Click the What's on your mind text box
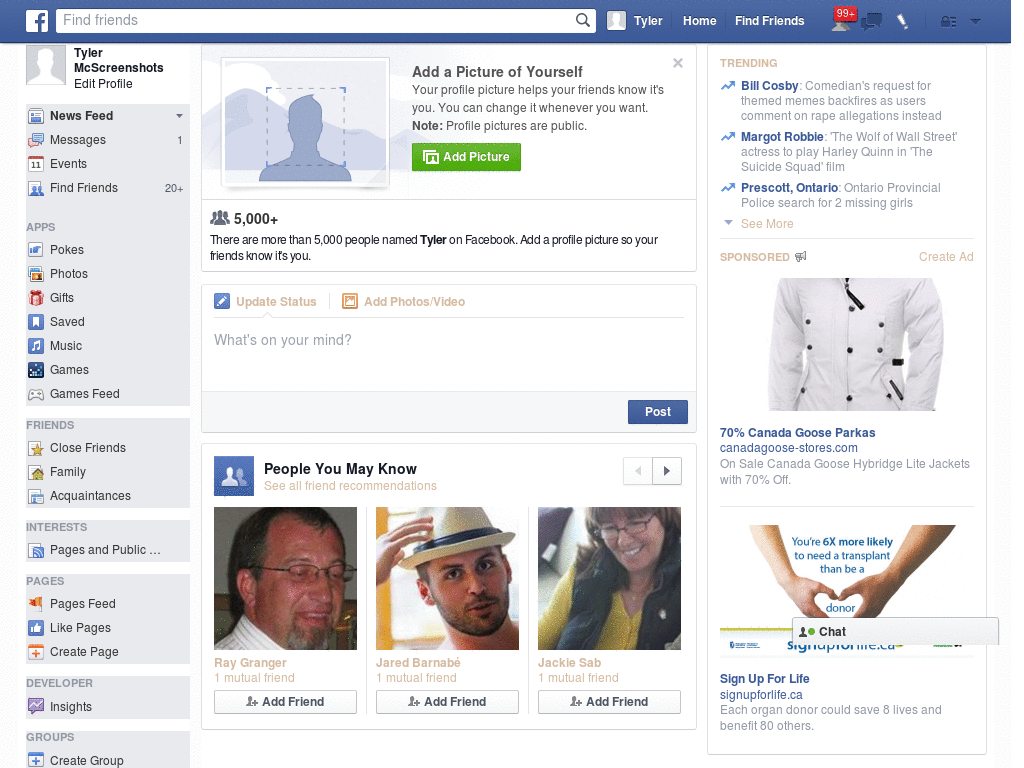The height and width of the screenshot is (768, 1024). coord(449,355)
